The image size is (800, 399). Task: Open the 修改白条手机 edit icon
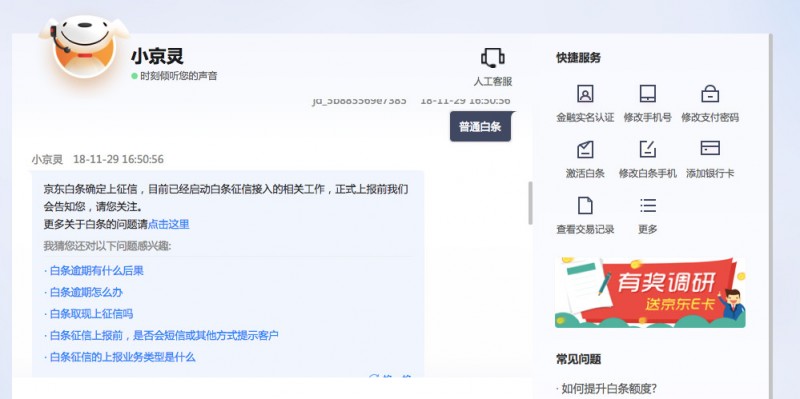[647, 149]
